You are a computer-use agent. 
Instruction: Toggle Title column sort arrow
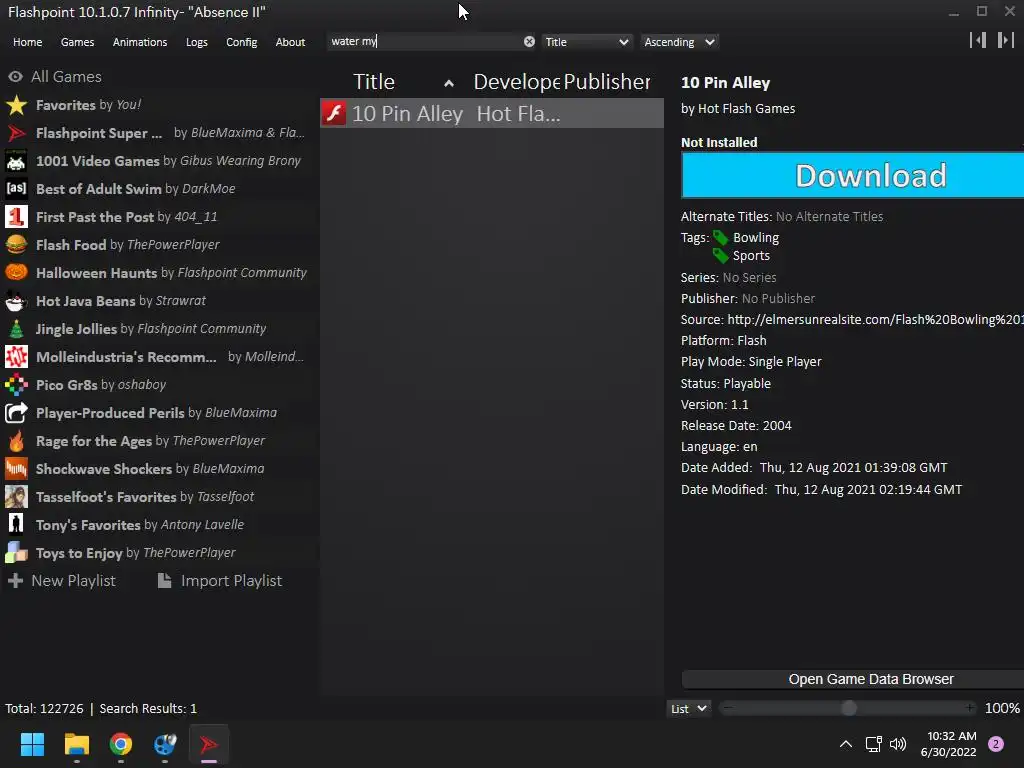point(449,83)
